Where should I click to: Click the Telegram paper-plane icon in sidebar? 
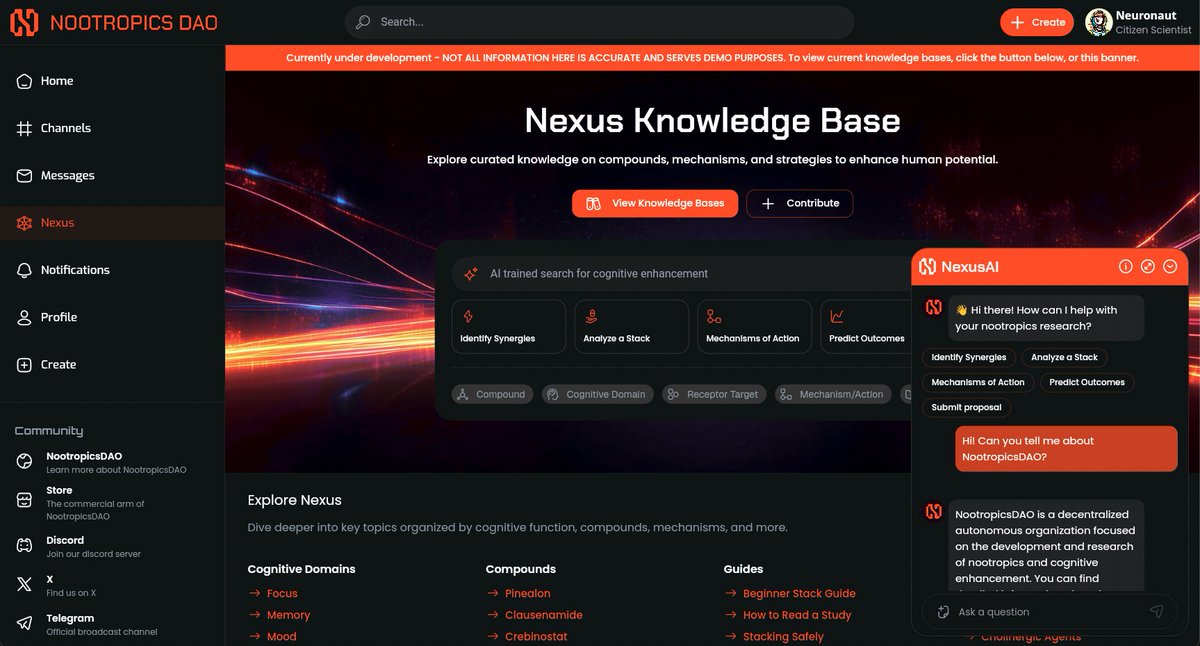click(24, 623)
